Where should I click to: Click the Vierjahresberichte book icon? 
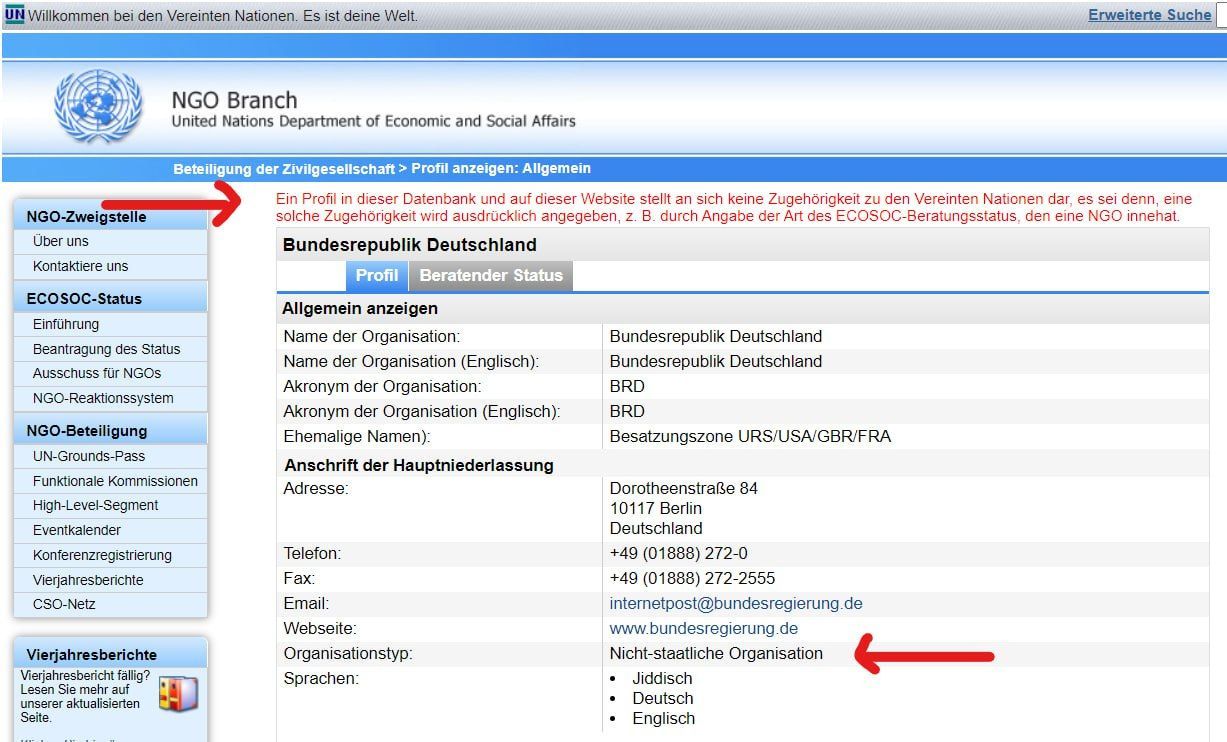tap(179, 693)
